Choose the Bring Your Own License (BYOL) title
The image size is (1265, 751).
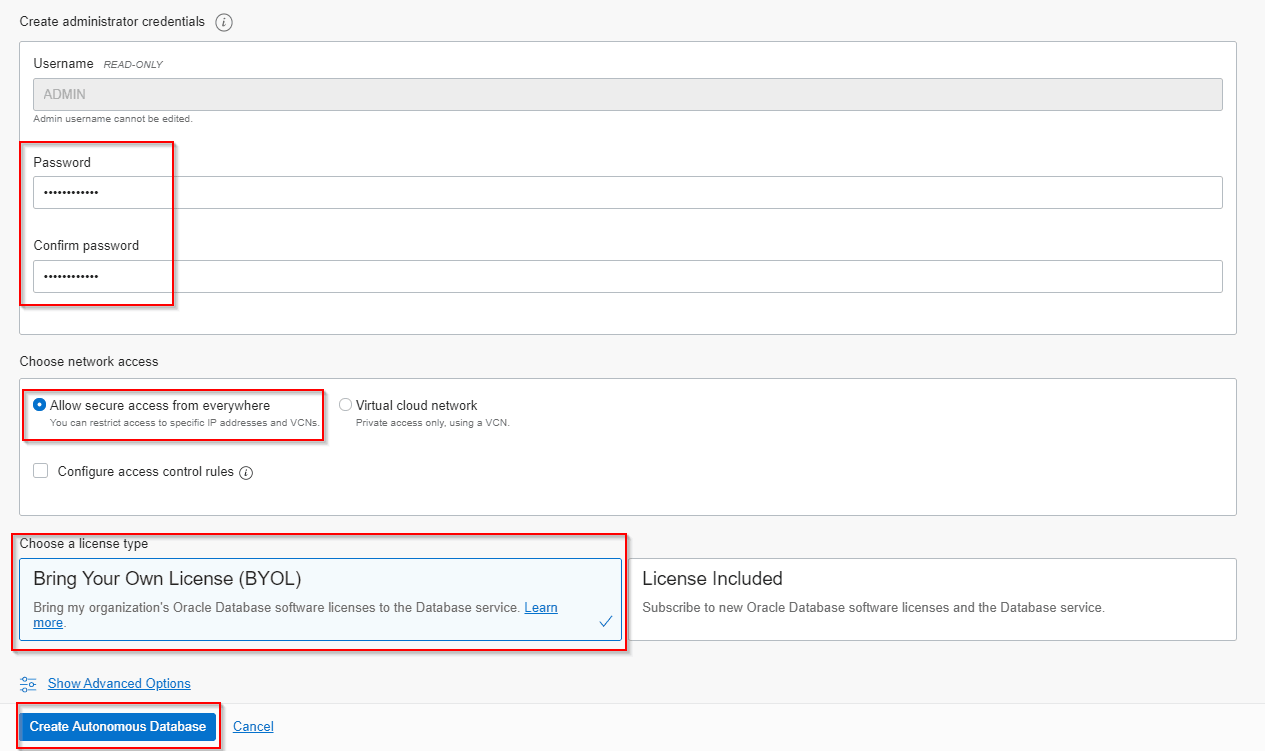pos(167,579)
